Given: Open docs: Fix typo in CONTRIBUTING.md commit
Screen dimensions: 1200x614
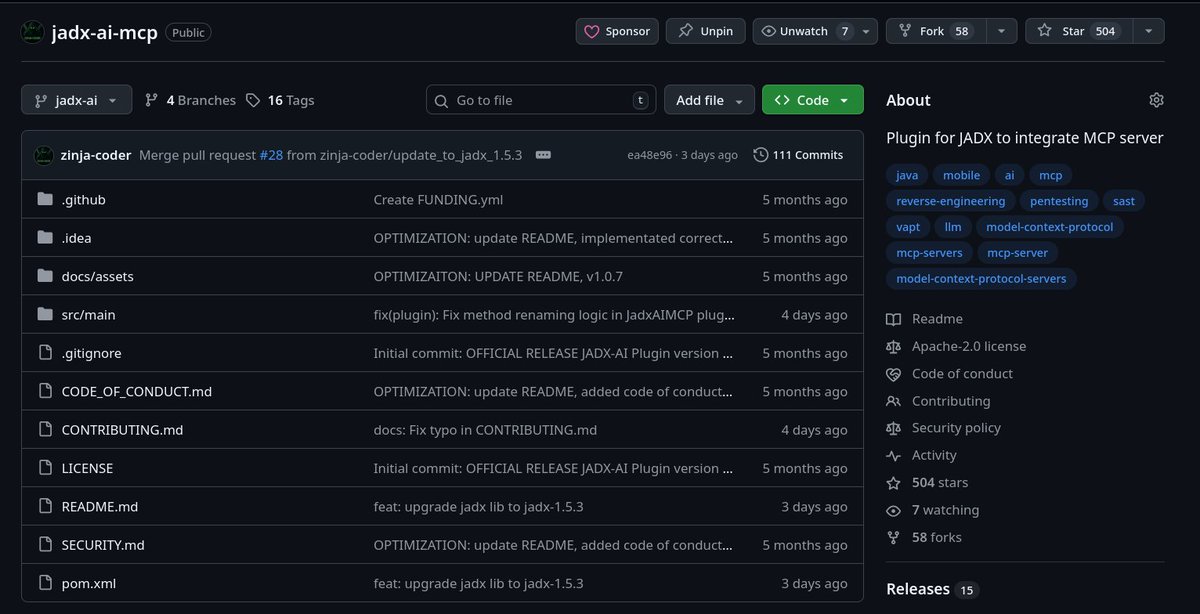Looking at the screenshot, I should click(485, 430).
